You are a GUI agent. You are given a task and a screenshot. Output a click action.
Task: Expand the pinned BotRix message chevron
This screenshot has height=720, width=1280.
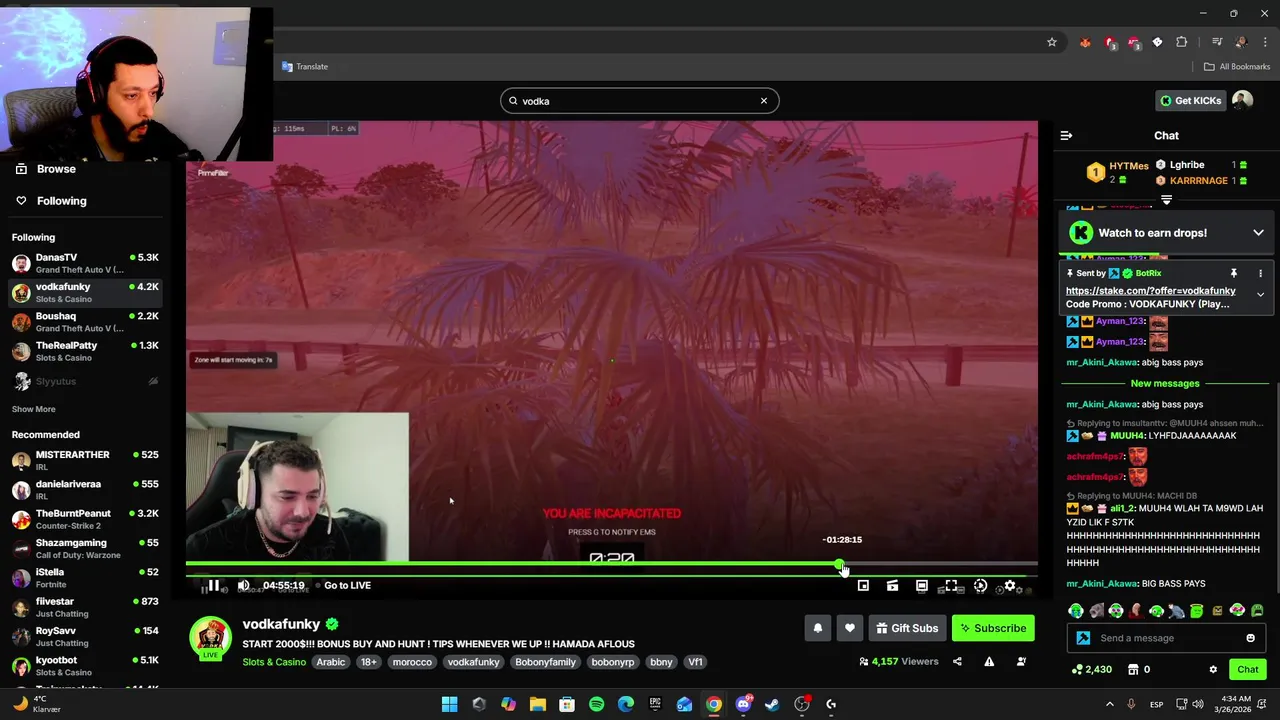(1260, 295)
